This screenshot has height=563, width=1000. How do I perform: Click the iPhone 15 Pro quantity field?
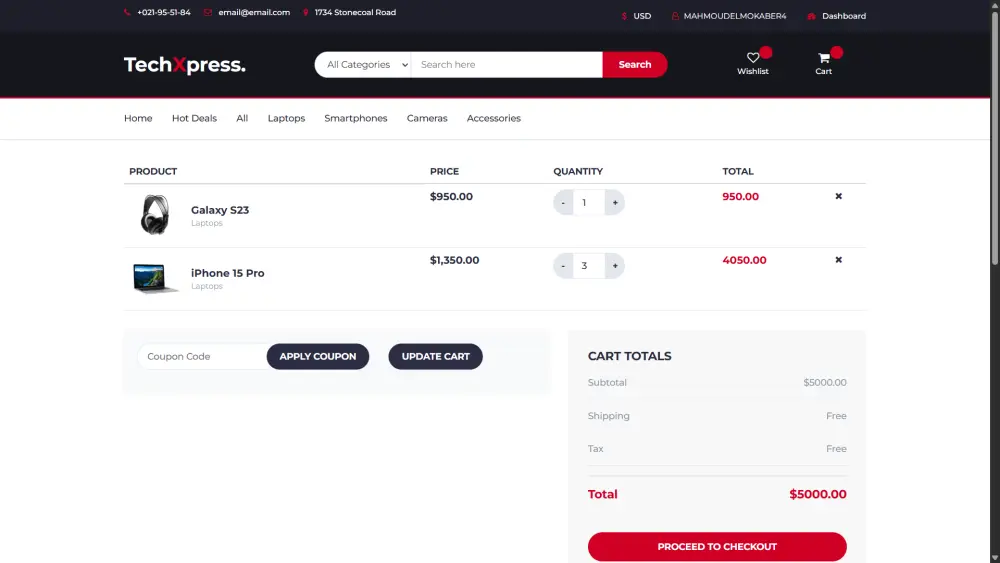point(589,266)
